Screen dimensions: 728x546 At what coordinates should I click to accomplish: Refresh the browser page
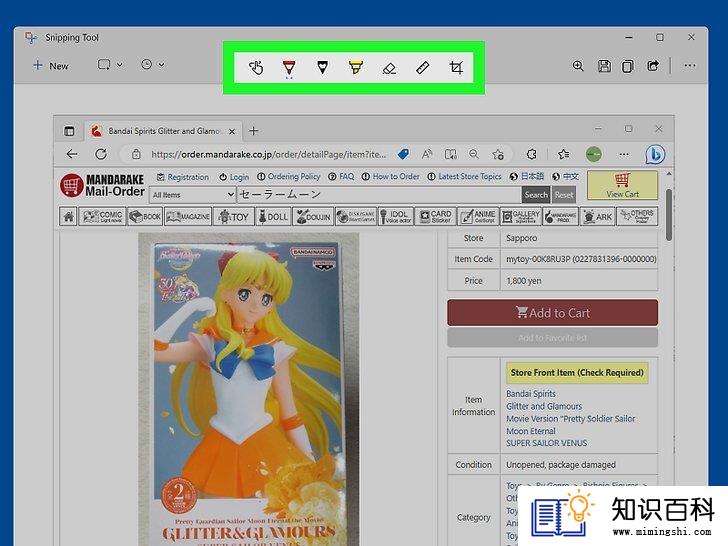coord(101,154)
